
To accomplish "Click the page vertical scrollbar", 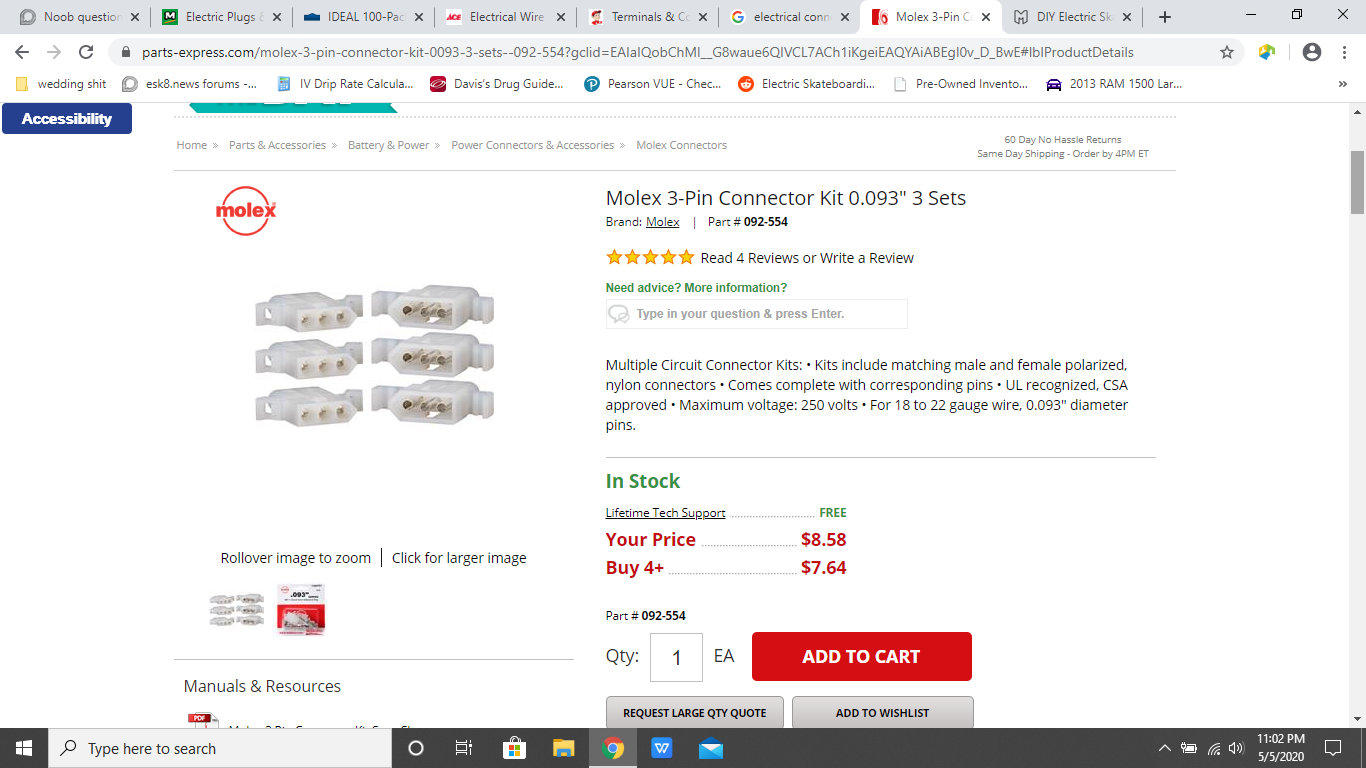I will click(1357, 400).
